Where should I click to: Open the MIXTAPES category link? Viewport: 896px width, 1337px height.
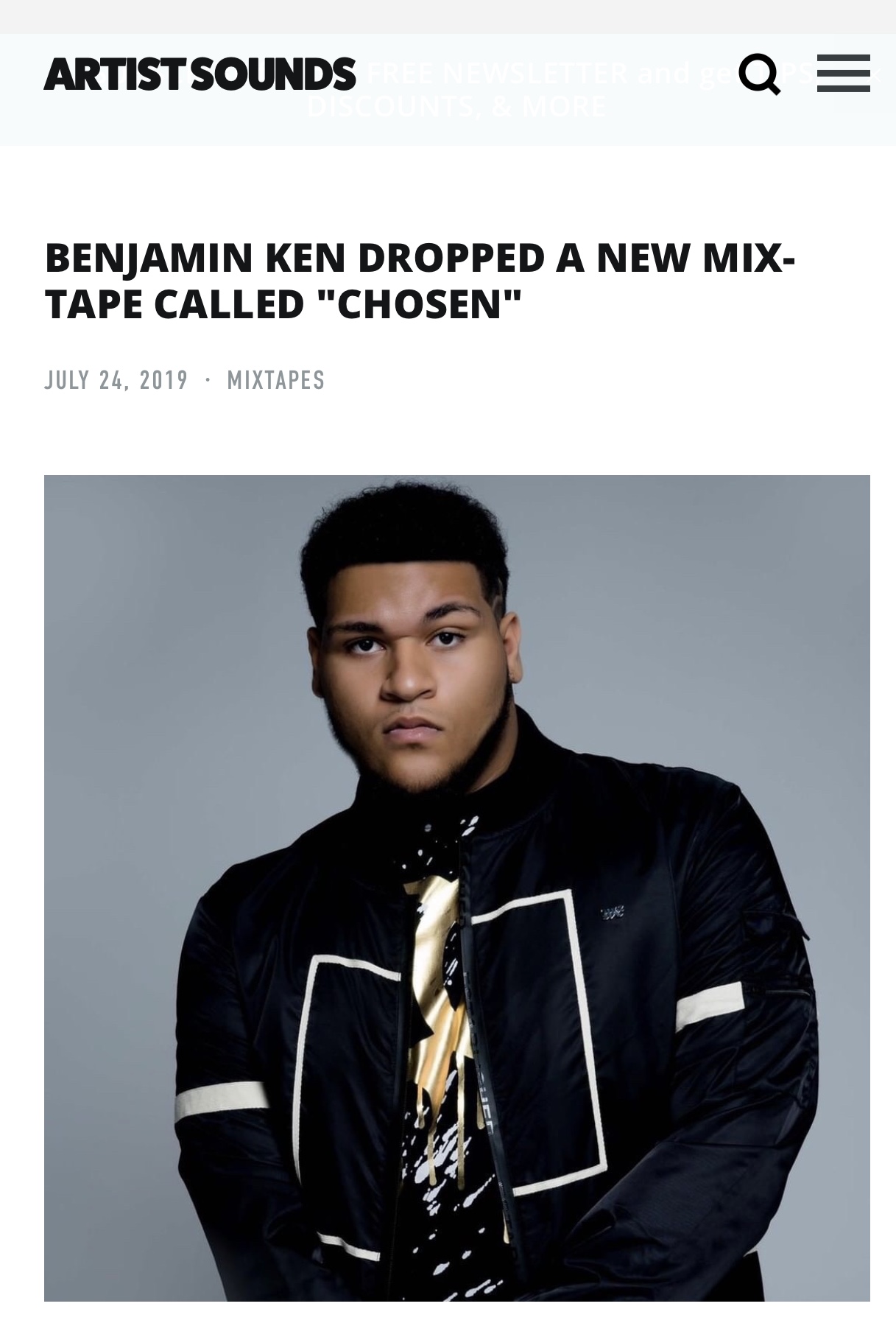[276, 380]
